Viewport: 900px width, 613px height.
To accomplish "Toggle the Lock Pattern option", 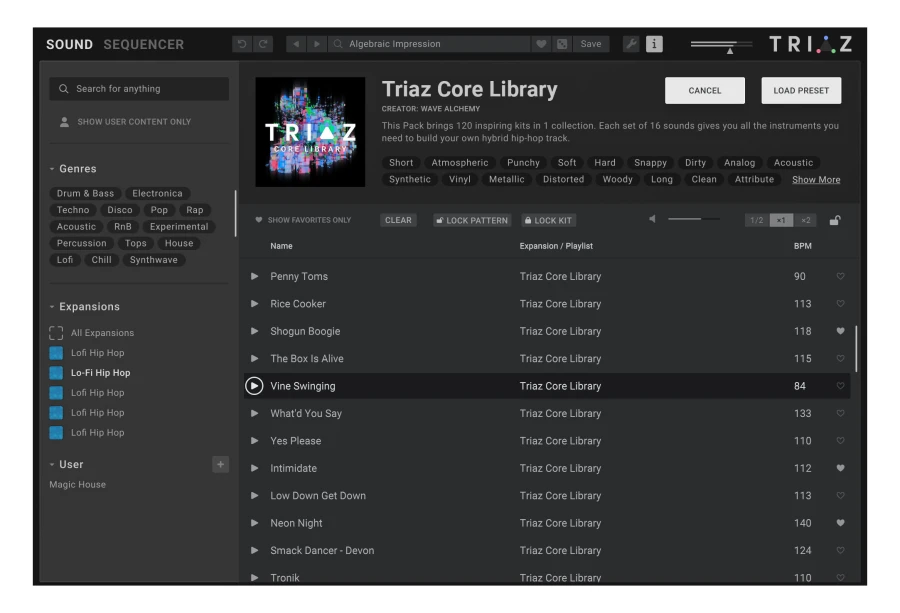I will click(x=471, y=220).
